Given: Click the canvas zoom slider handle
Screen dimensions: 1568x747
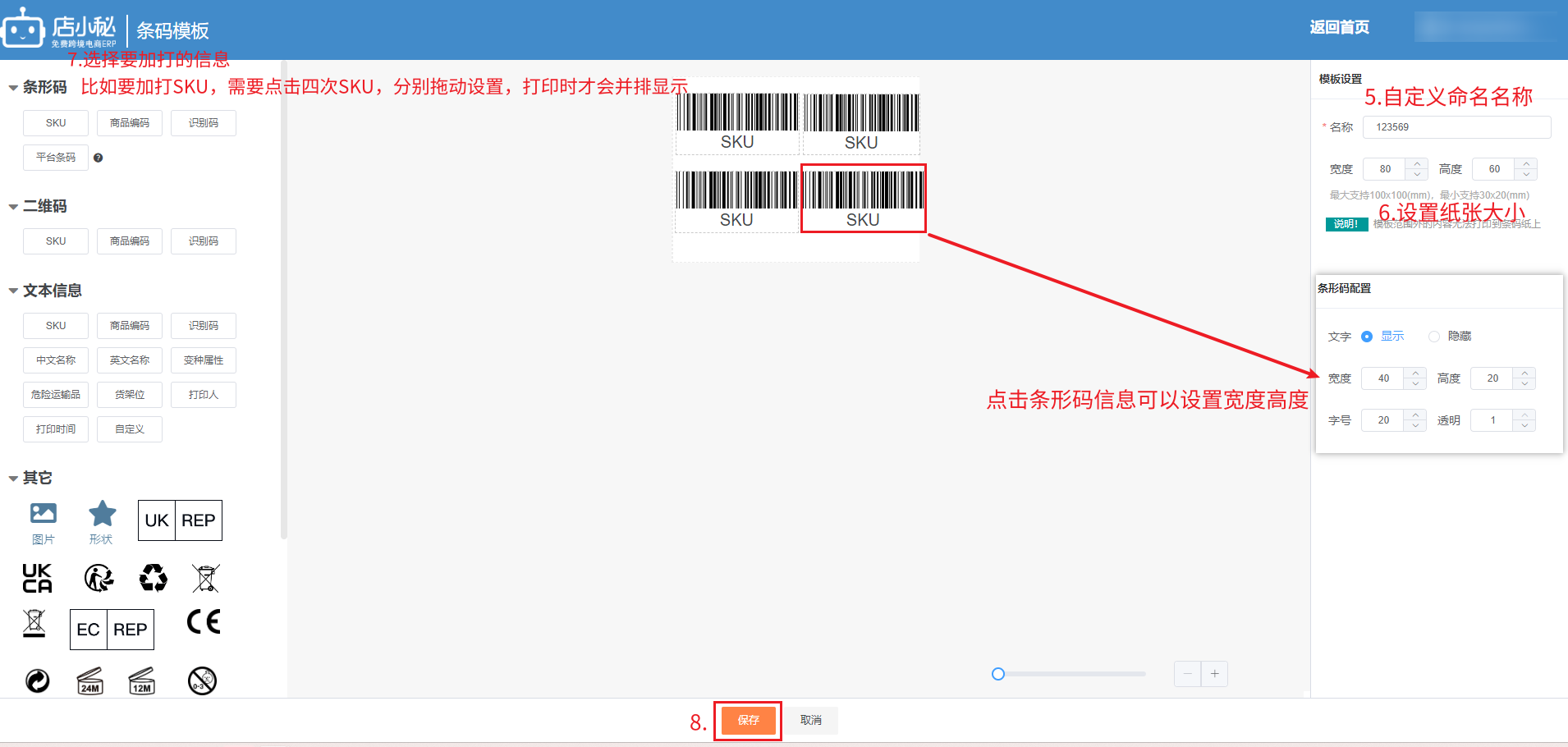Looking at the screenshot, I should (x=998, y=674).
